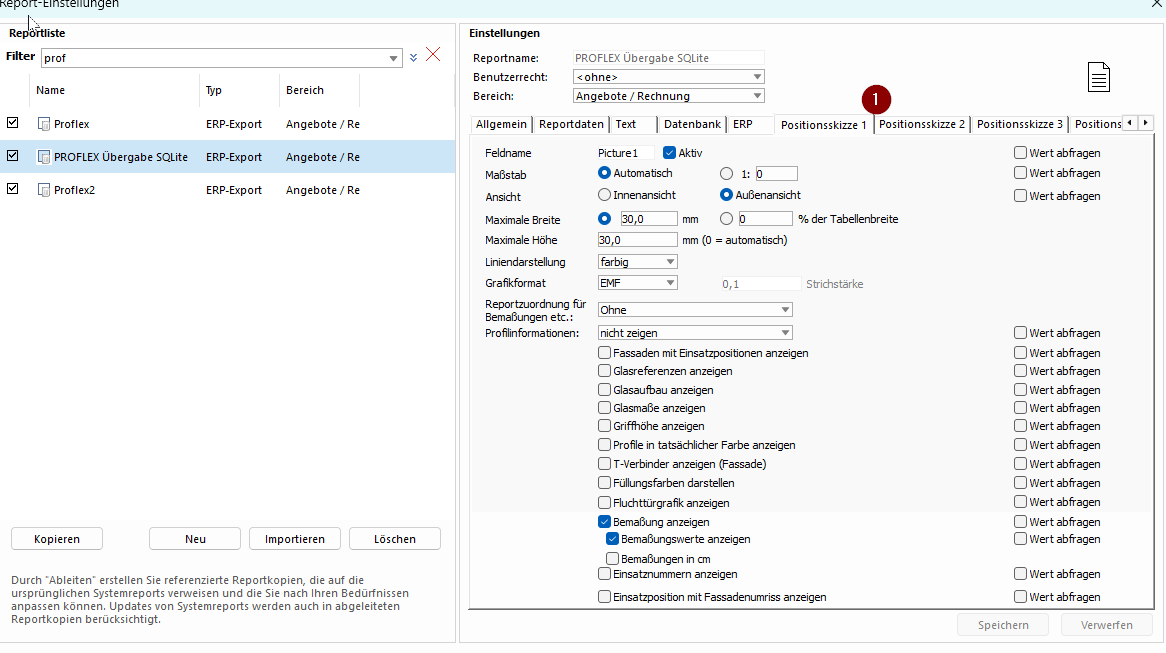Screen dimensions: 1166x653
Task: Click the report icon beside Proflex2
Action: pos(43,190)
